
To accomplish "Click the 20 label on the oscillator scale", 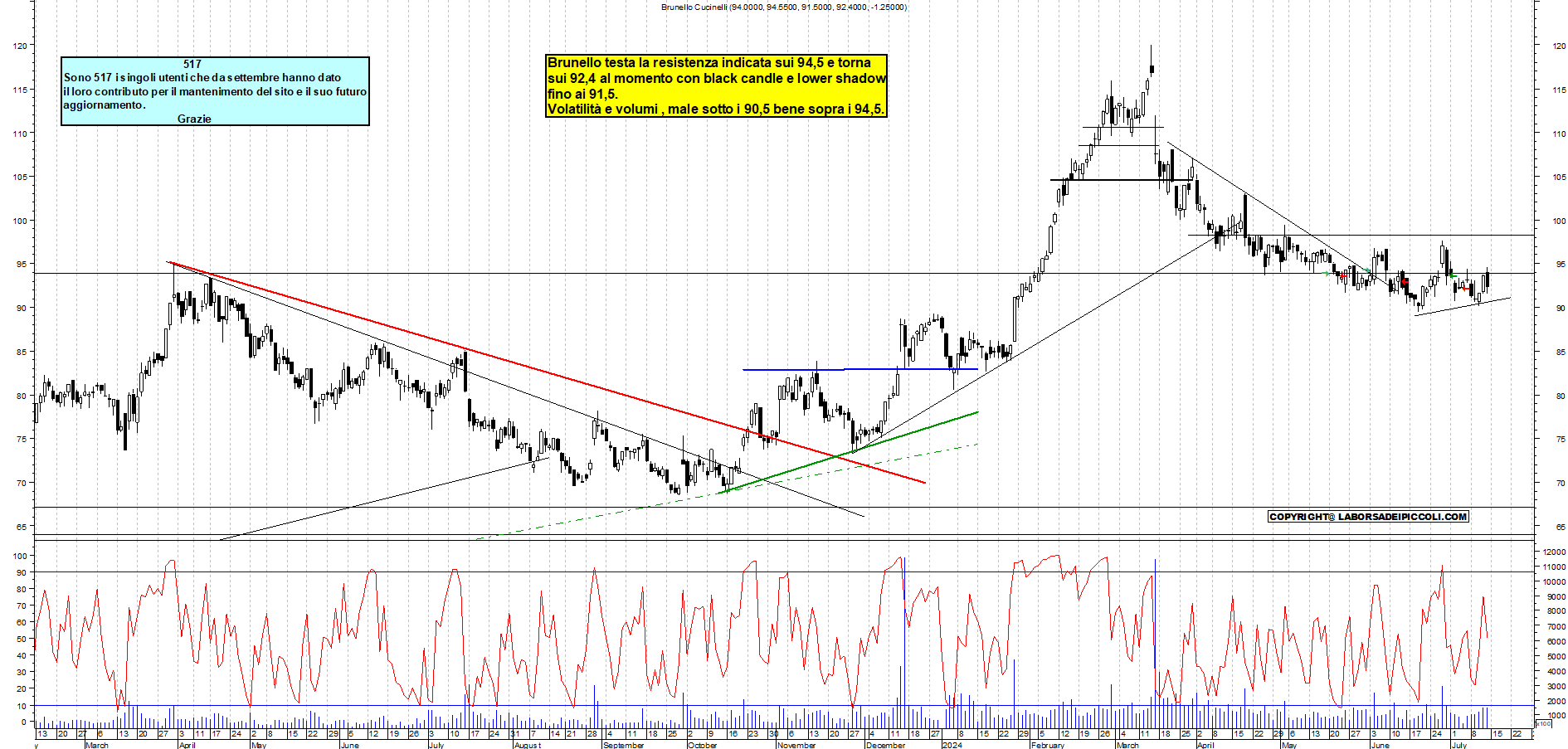I will point(22,688).
